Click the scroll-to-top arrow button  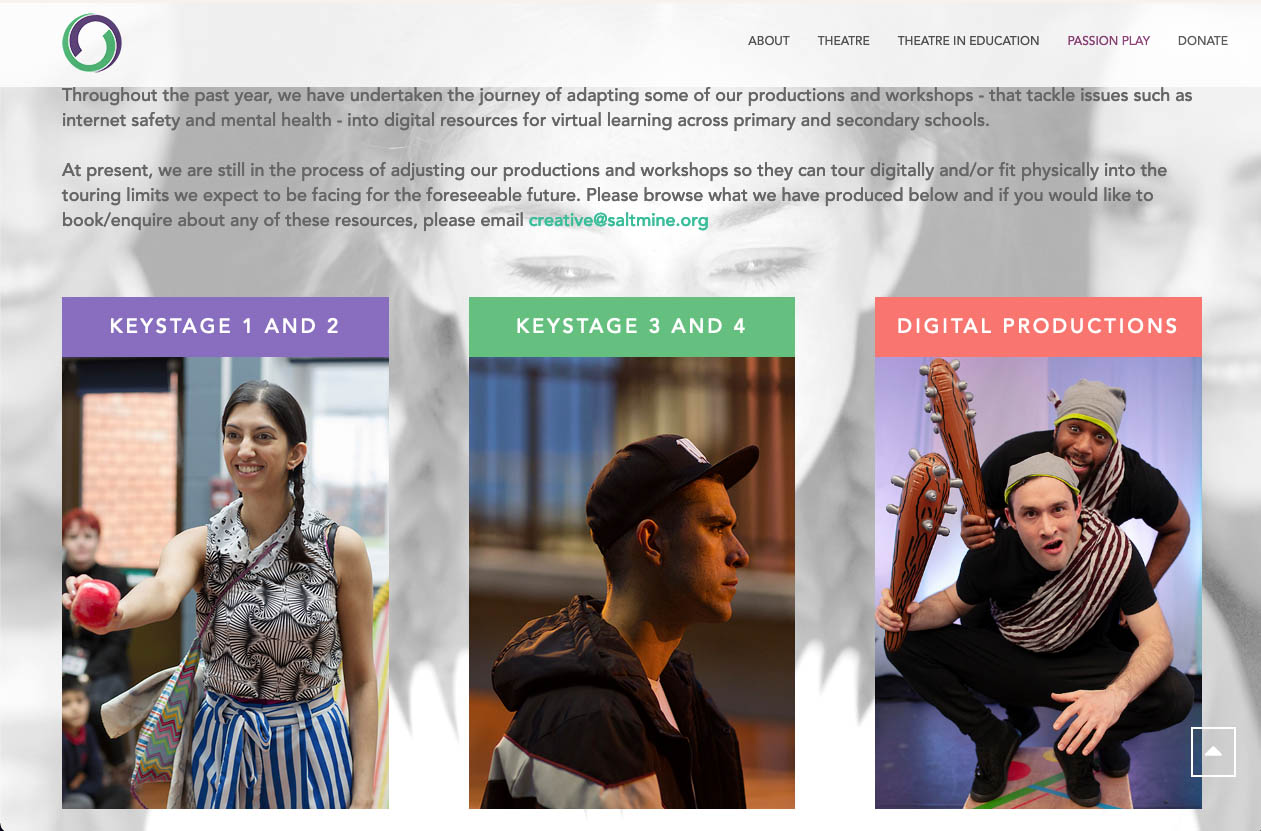point(1213,752)
